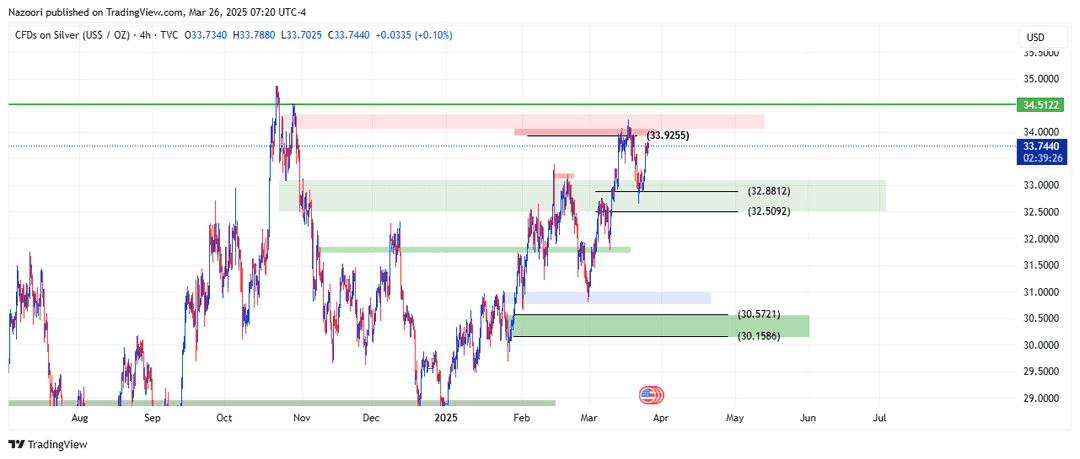Select the green horizontal line at 34.5122
The width and height of the screenshot is (1080, 459).
[x=510, y=104]
